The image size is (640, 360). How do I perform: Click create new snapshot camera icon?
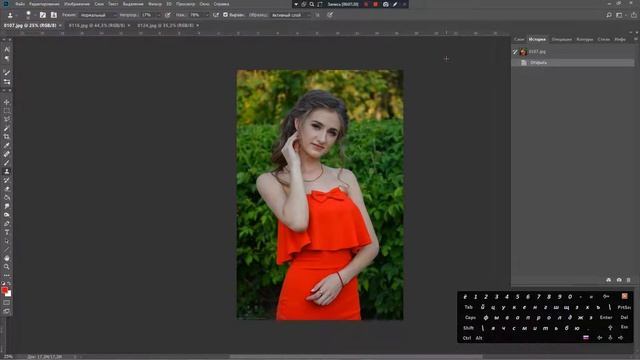click(619, 280)
